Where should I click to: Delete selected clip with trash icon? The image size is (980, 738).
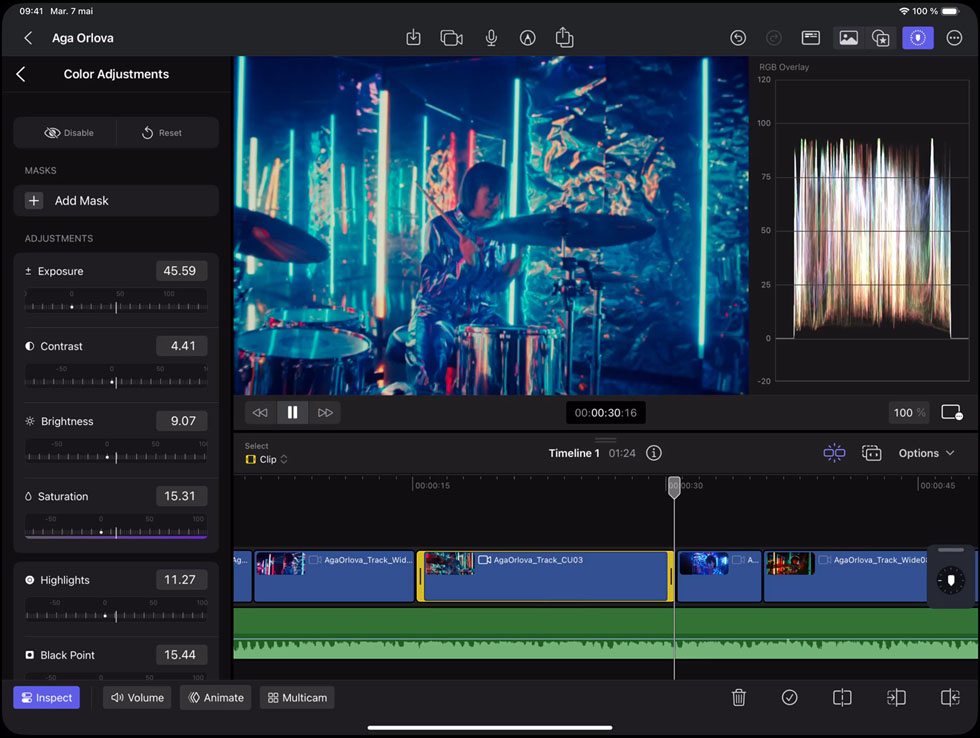[738, 698]
